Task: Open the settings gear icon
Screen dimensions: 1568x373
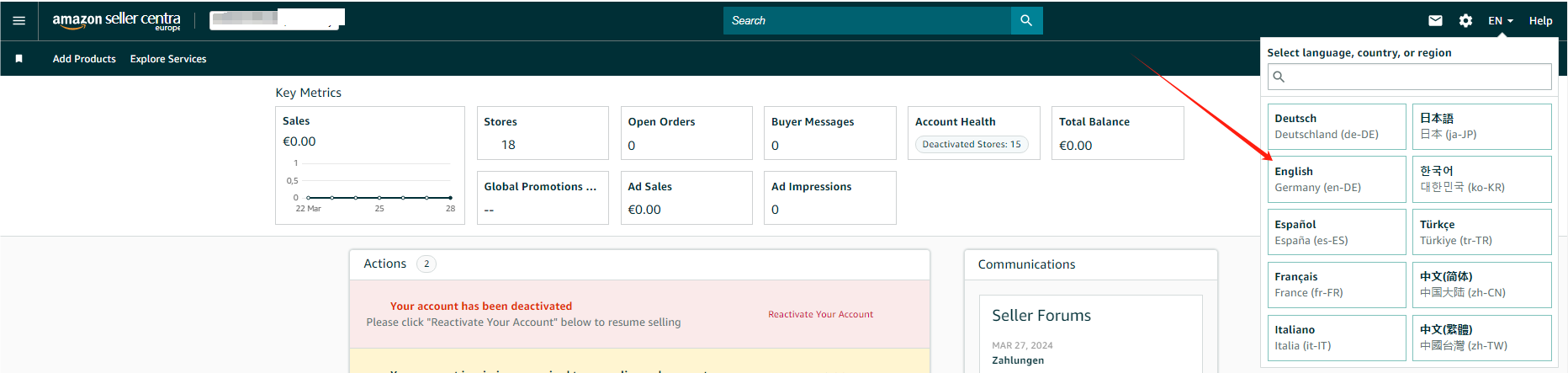Action: pos(1465,21)
